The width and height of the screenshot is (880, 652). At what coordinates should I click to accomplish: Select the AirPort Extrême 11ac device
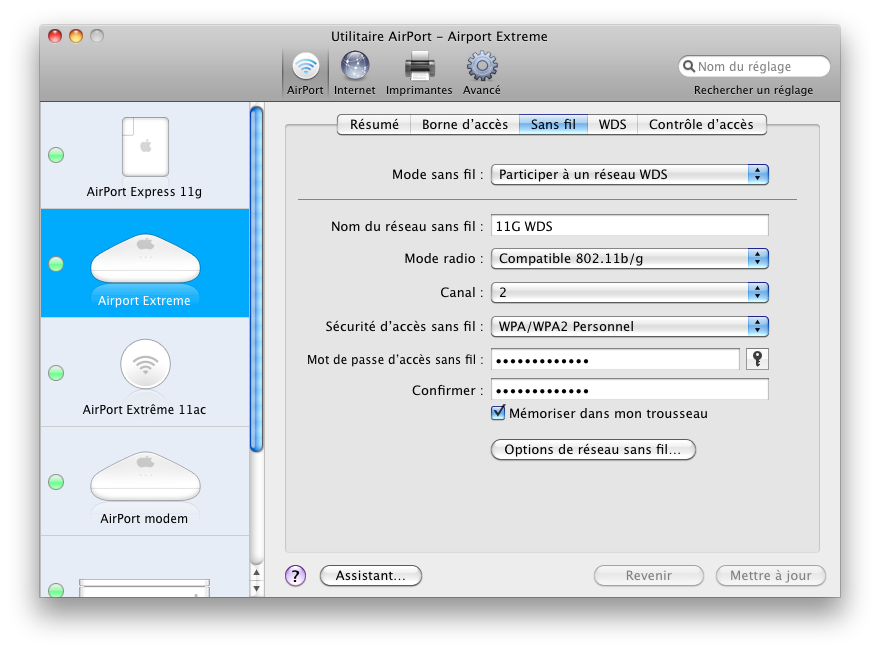click(145, 373)
